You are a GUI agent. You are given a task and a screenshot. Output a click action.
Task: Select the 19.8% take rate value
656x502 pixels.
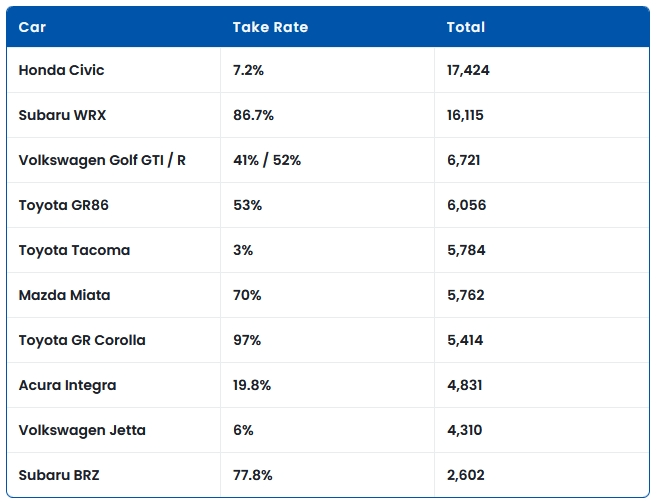252,385
